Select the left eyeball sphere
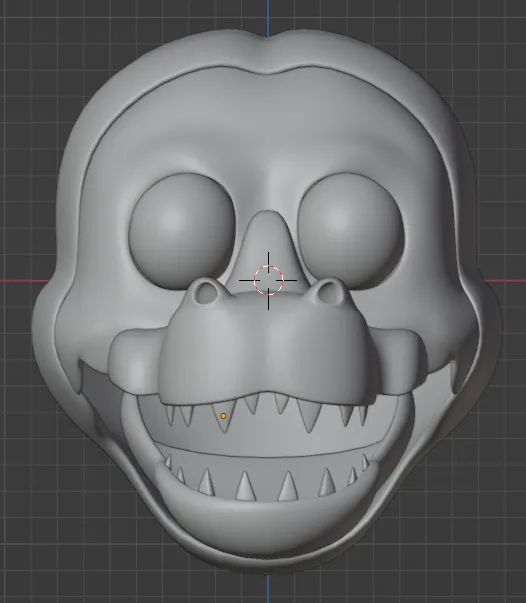 [x=181, y=230]
